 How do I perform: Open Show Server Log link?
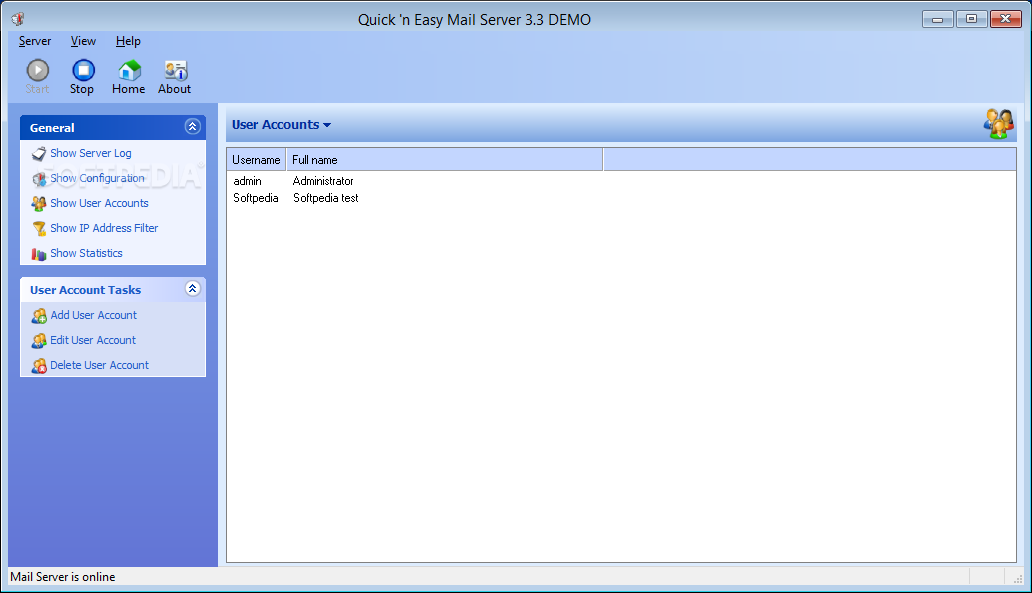pos(91,153)
